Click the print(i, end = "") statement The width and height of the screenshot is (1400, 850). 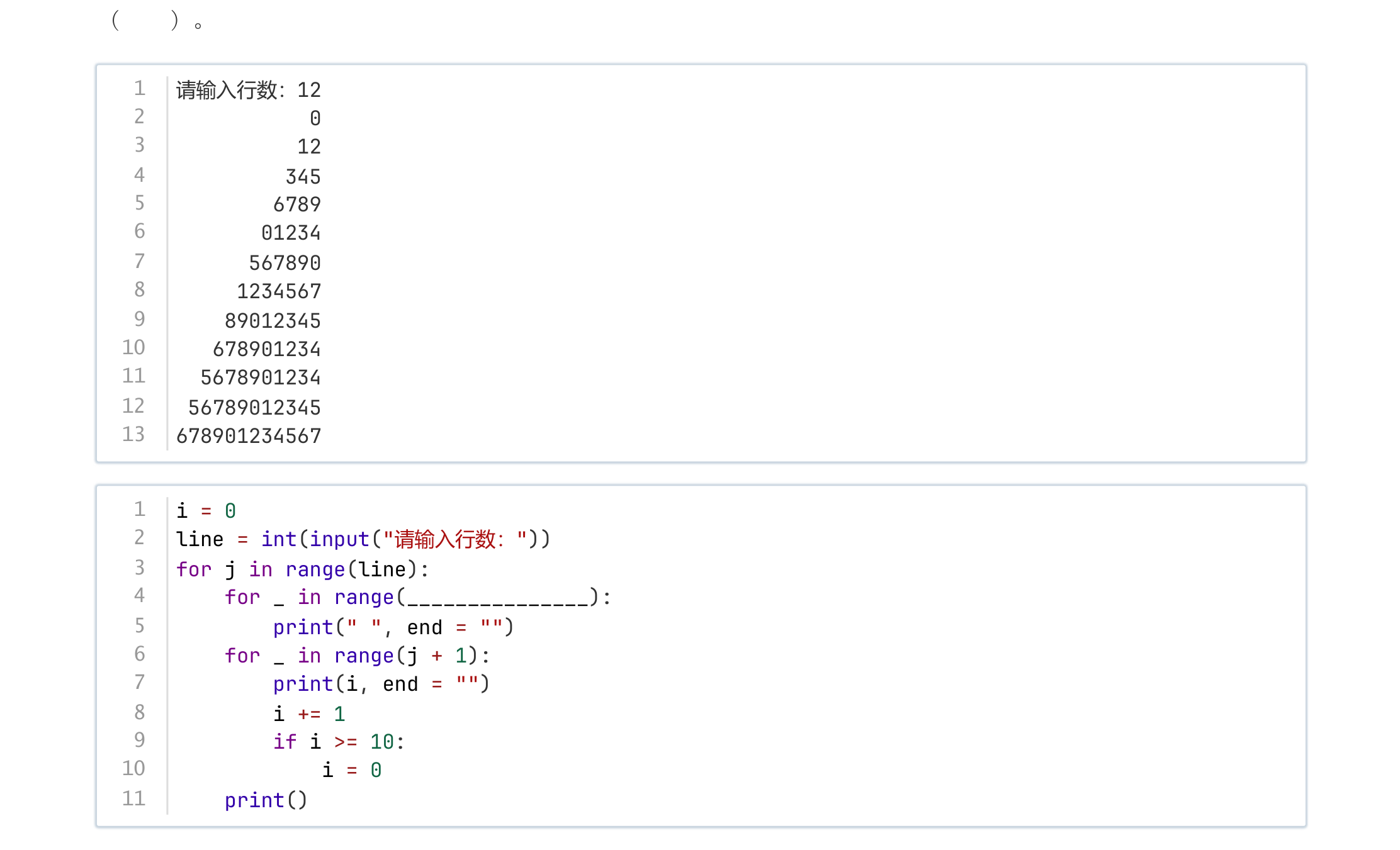click(381, 684)
